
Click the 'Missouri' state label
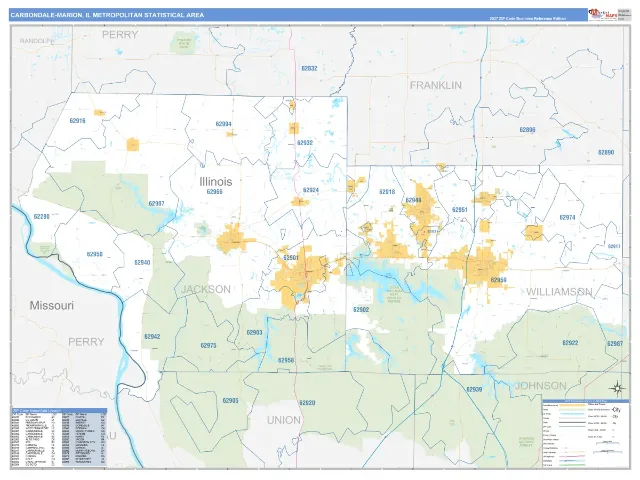click(52, 305)
